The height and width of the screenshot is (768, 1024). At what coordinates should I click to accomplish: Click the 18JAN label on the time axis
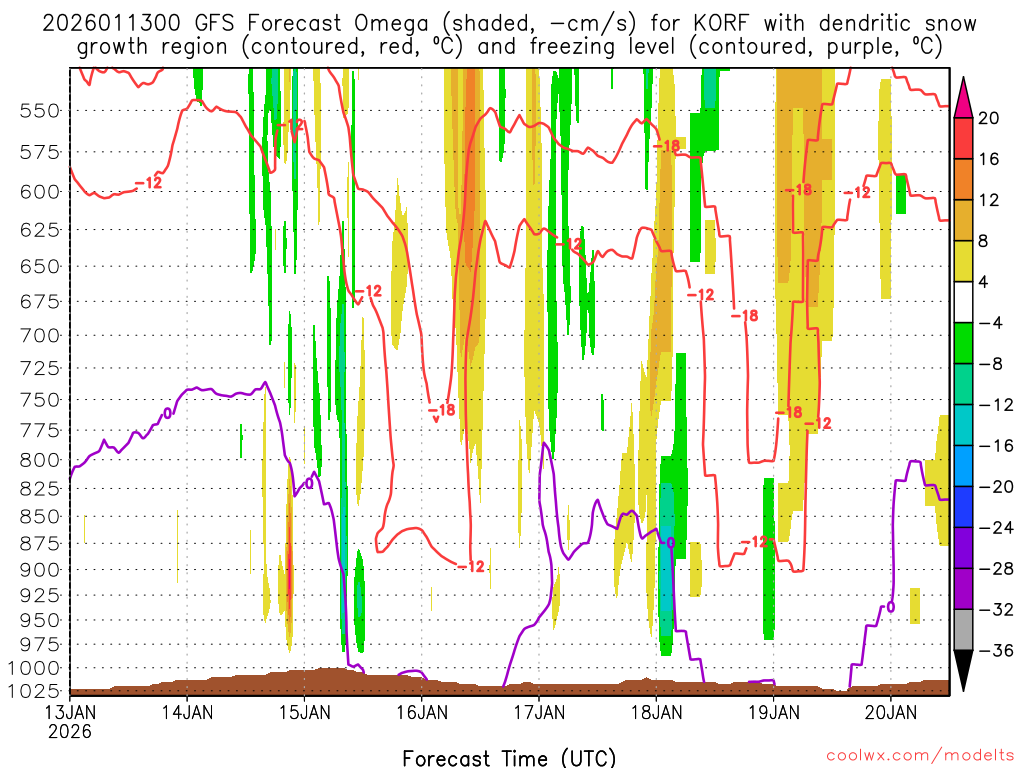pos(656,712)
